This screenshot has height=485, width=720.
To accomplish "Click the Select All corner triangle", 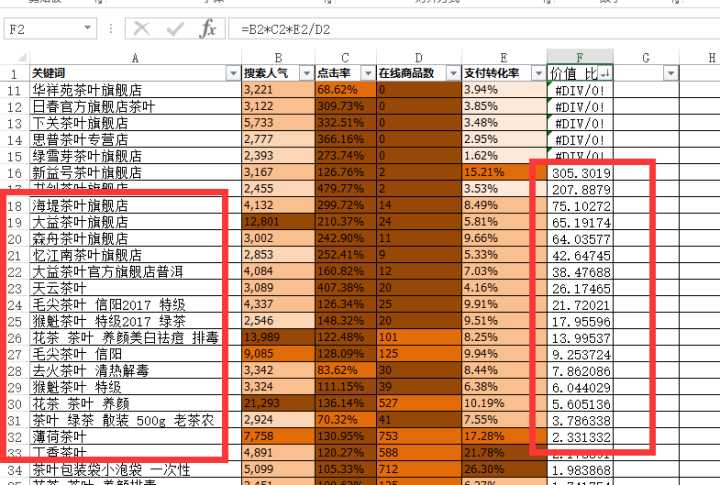I will pyautogui.click(x=21, y=58).
